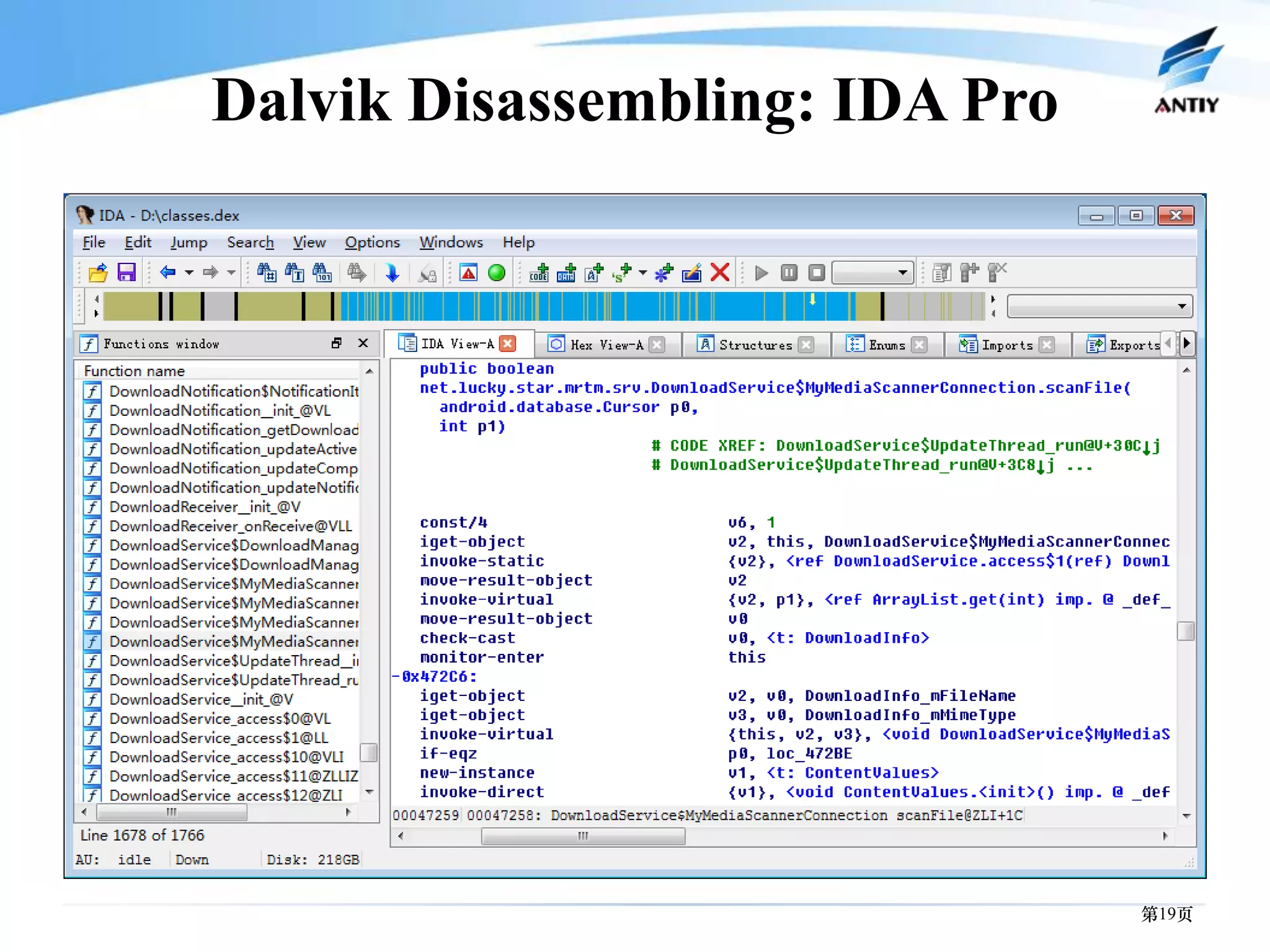This screenshot has height=952, width=1270.
Task: Click the yellow navigation band position marker
Action: coord(812,299)
